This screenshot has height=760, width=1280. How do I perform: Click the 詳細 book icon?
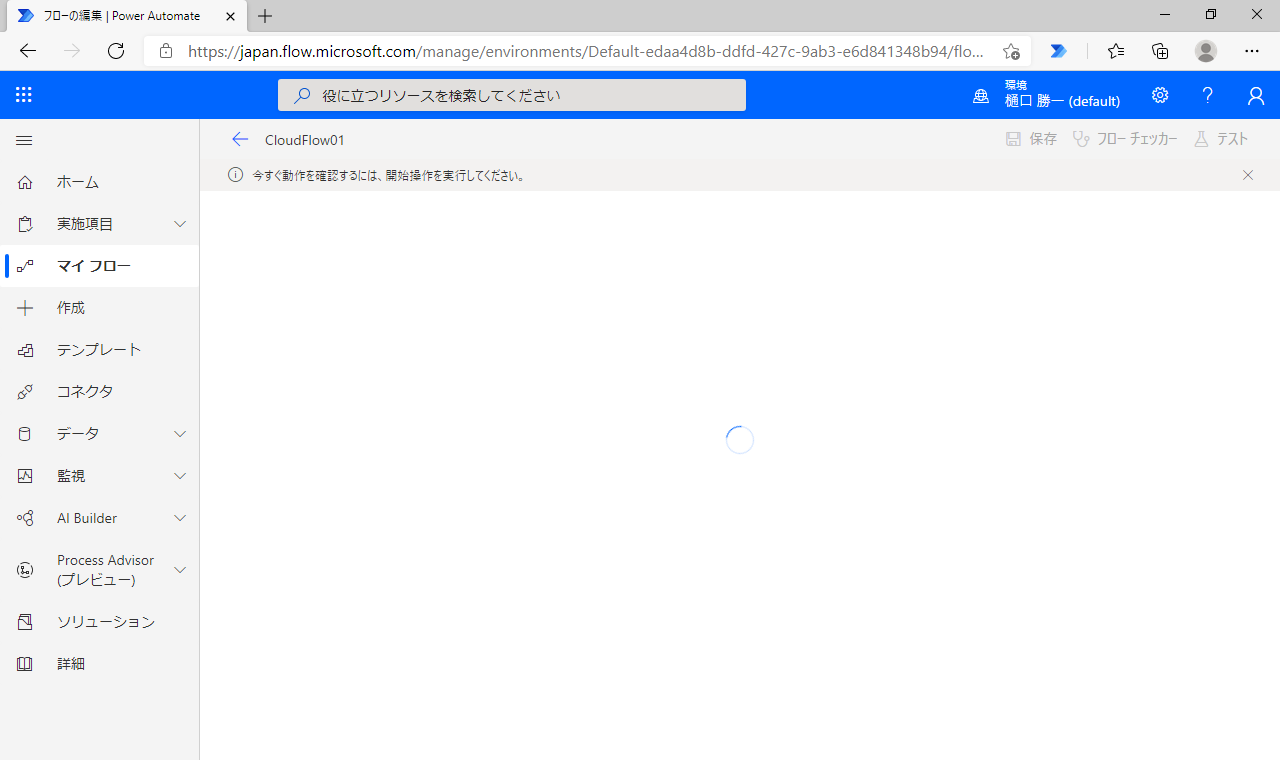pyautogui.click(x=25, y=664)
